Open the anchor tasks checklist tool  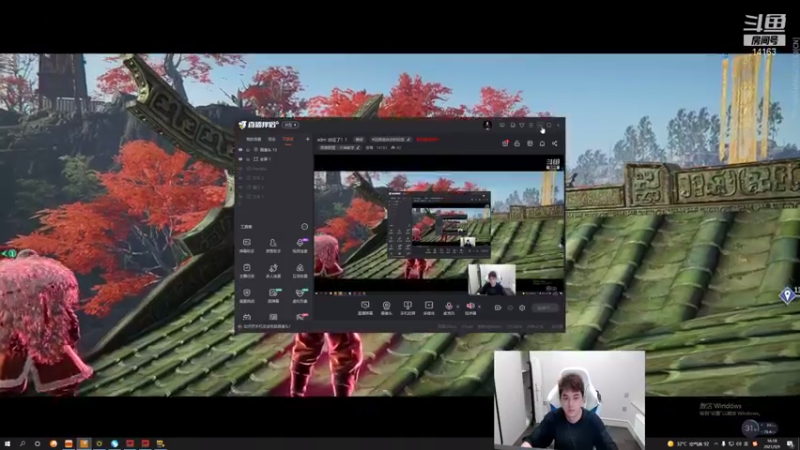pyautogui.click(x=247, y=270)
